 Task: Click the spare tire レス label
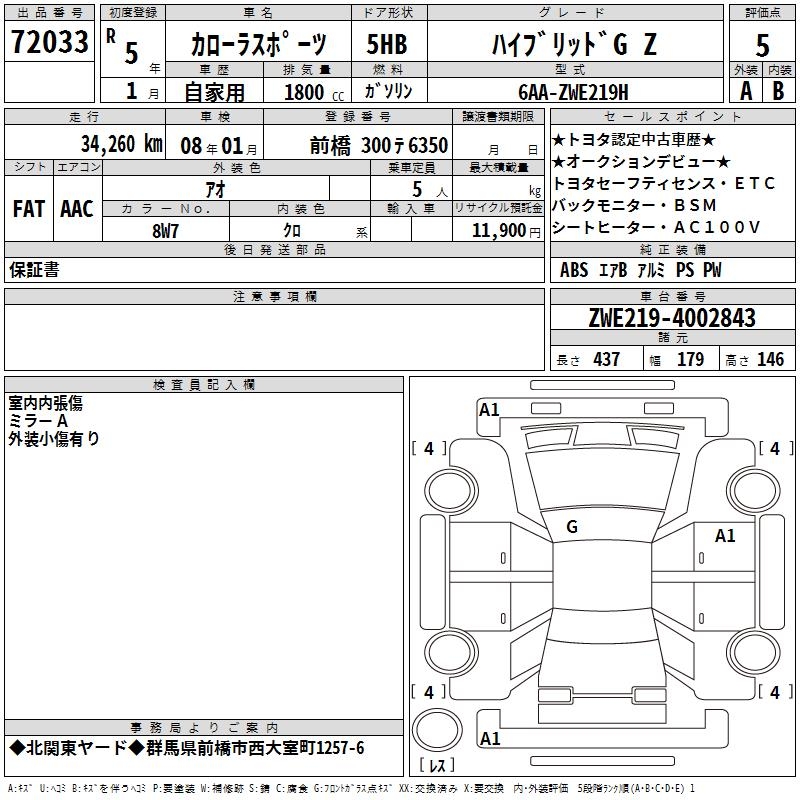pos(437,764)
